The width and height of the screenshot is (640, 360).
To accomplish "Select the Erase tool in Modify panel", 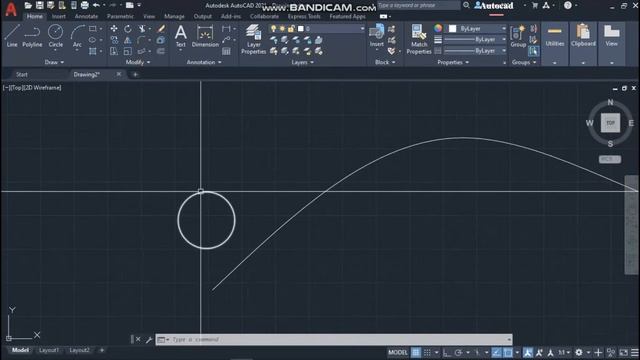I will click(161, 29).
